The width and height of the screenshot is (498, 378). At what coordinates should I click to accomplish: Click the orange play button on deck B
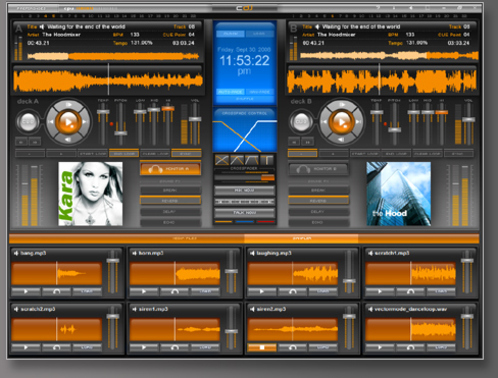342,122
